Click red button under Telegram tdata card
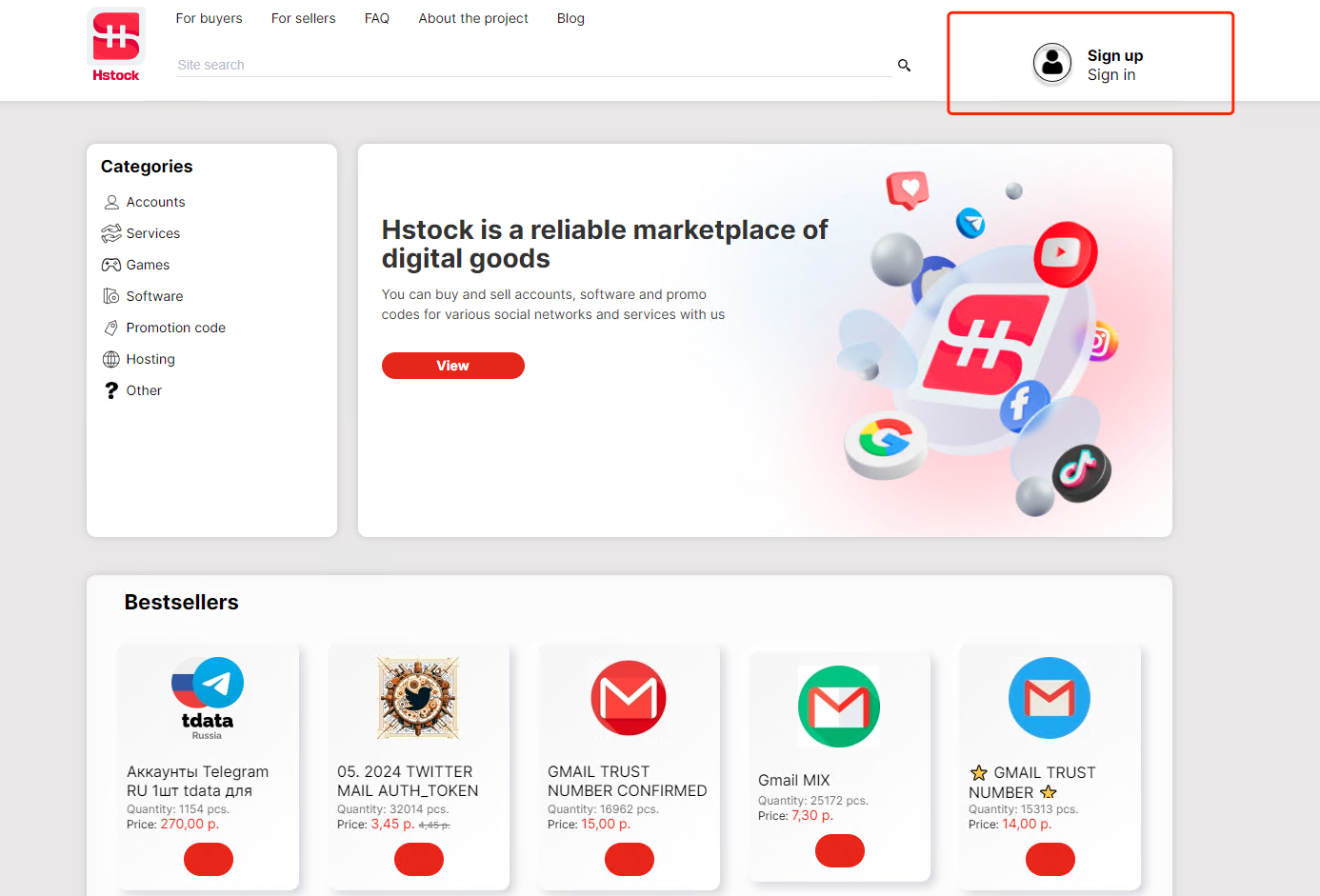This screenshot has width=1320, height=896. pos(209,859)
